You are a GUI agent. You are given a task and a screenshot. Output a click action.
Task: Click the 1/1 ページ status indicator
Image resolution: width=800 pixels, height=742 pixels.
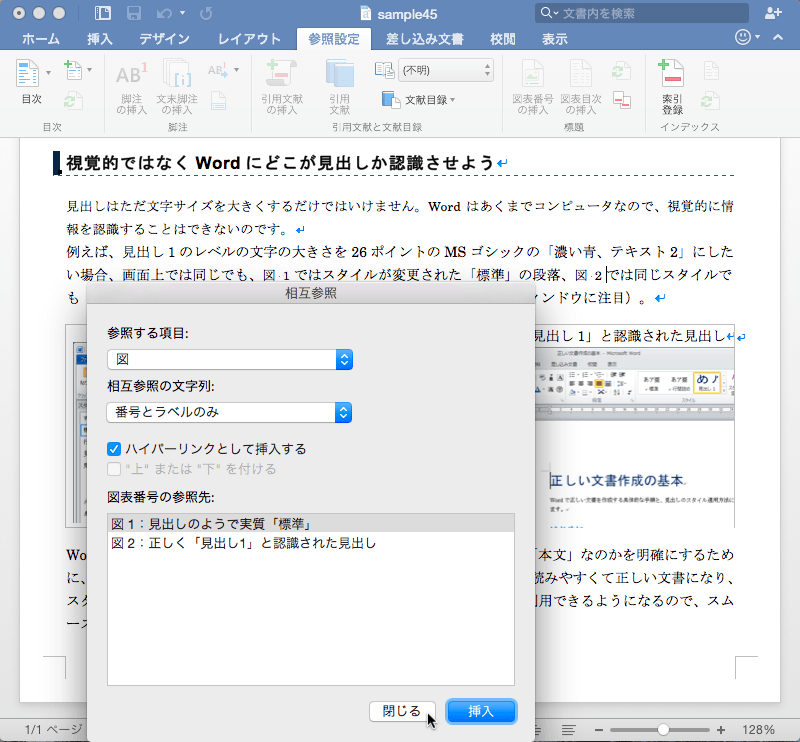(54, 730)
